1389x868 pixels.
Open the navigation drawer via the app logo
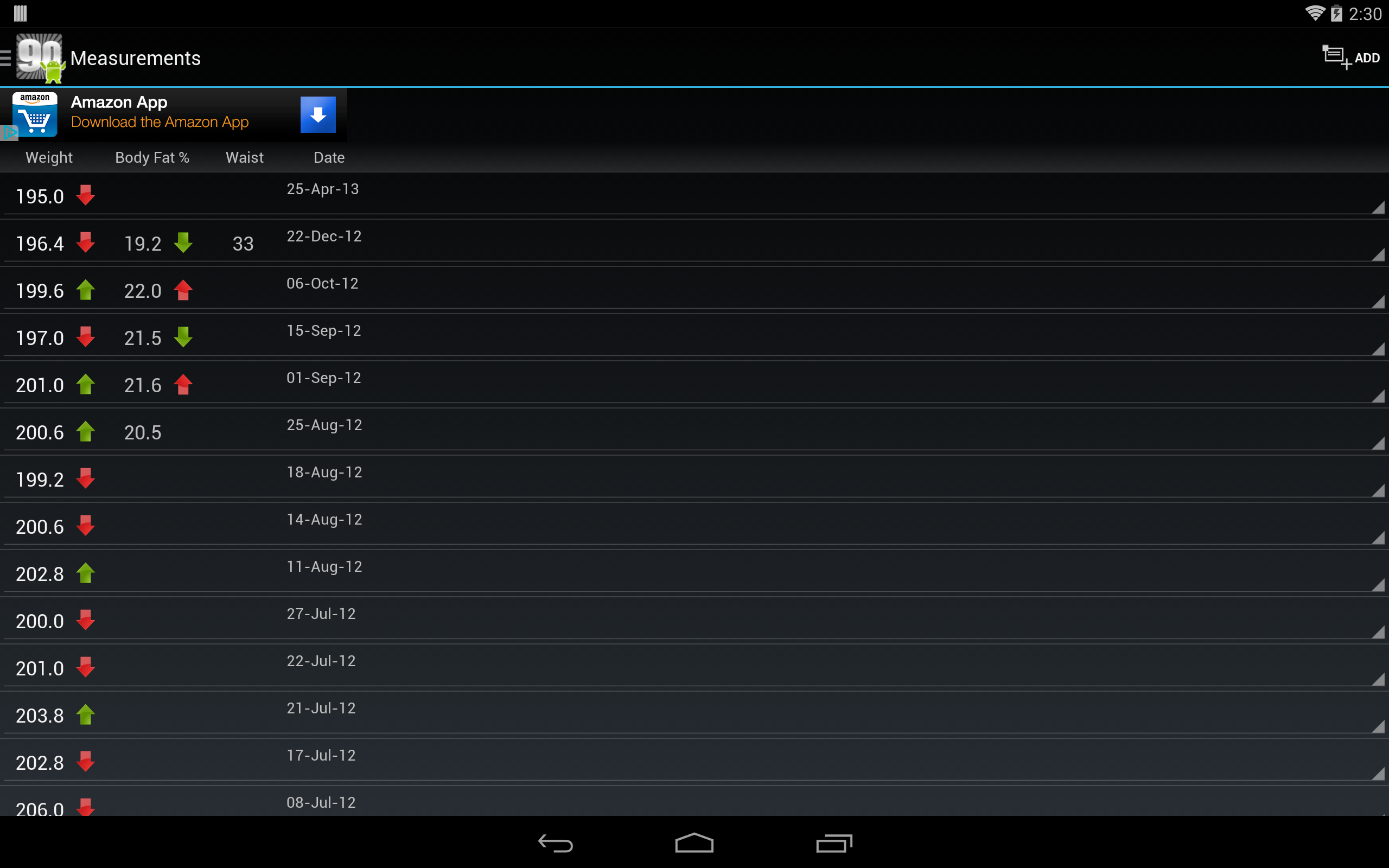pyautogui.click(x=39, y=58)
